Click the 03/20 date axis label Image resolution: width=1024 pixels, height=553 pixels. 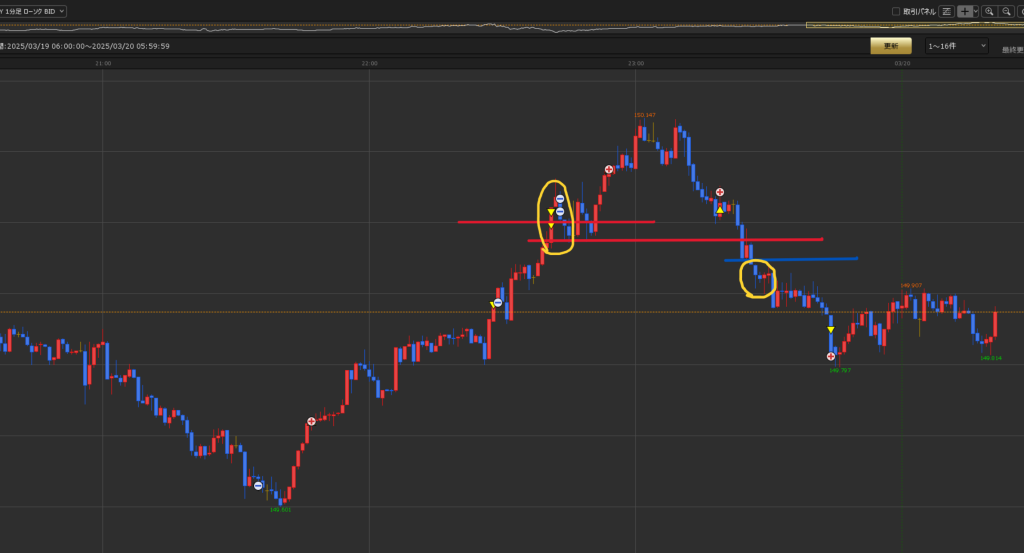[x=901, y=63]
